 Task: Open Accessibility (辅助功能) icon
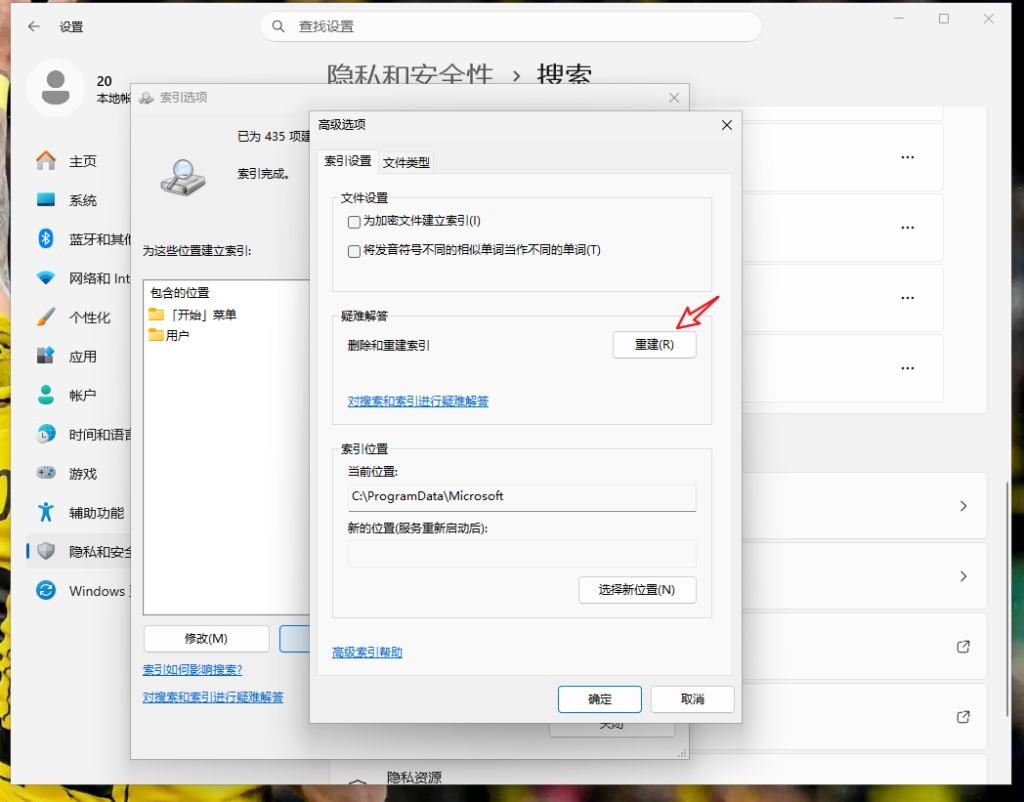point(46,512)
